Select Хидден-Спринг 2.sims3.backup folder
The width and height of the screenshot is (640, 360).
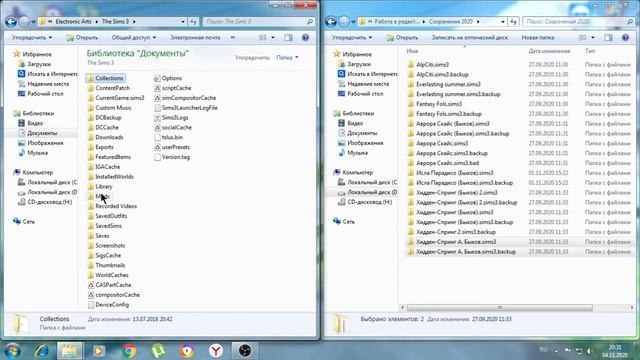click(x=451, y=232)
